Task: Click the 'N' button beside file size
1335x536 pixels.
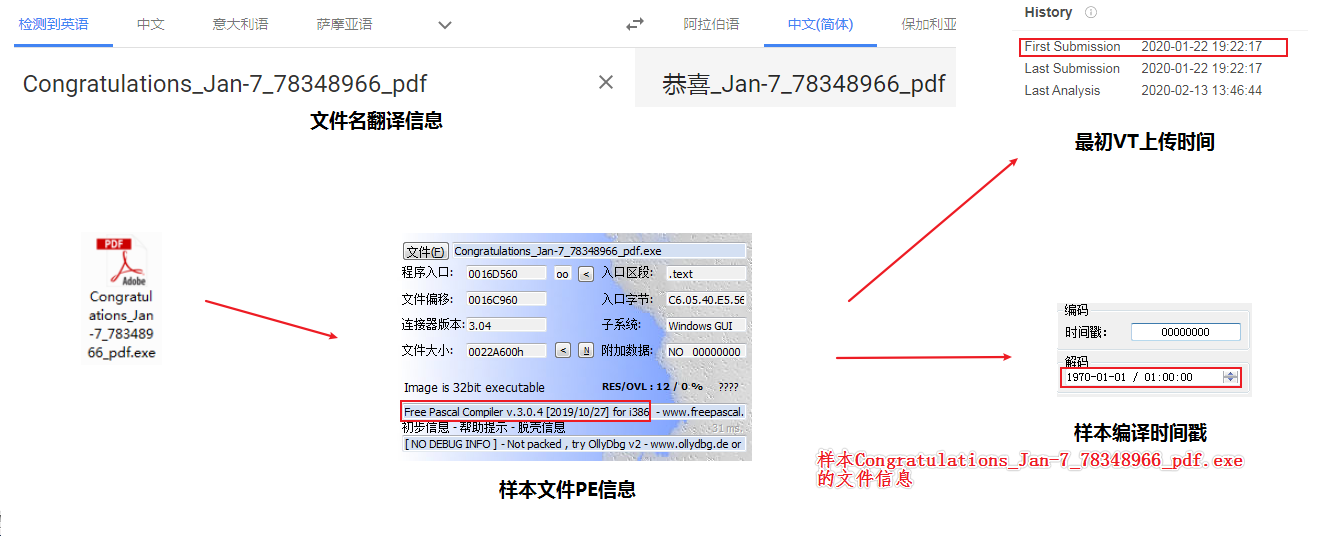Action: 586,350
